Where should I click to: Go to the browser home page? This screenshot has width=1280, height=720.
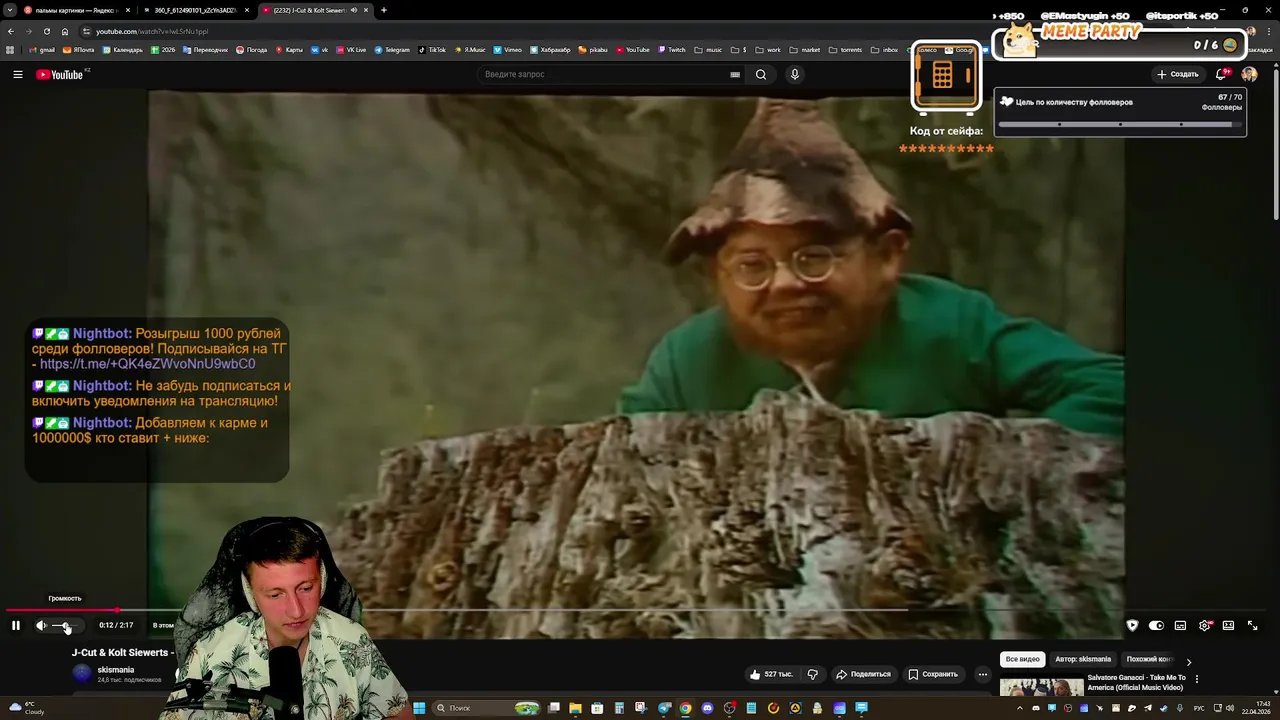[x=65, y=31]
